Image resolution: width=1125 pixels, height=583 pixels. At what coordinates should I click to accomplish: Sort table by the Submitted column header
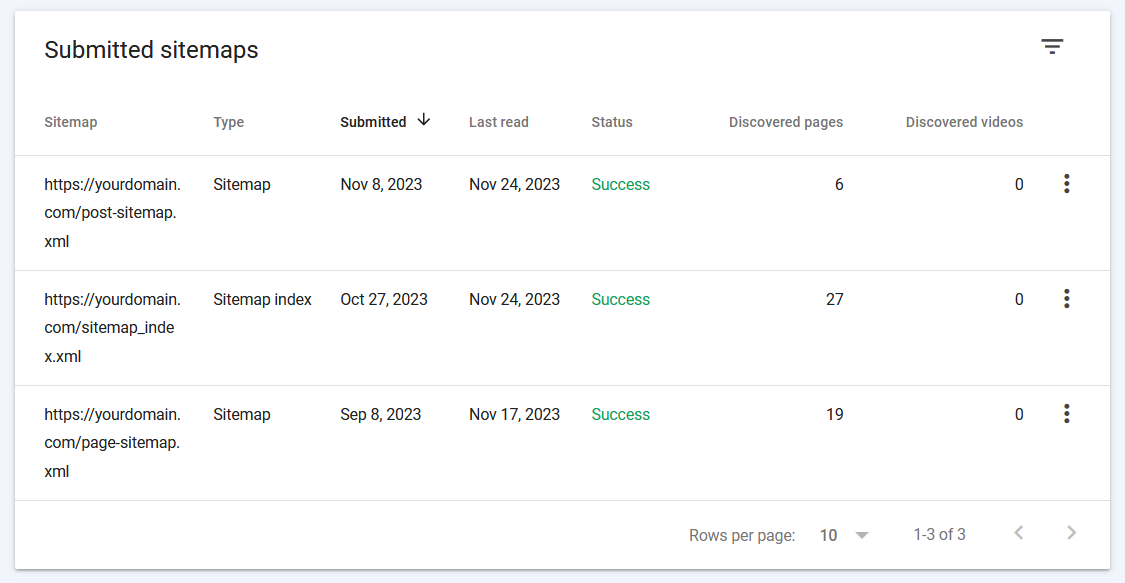pos(373,121)
